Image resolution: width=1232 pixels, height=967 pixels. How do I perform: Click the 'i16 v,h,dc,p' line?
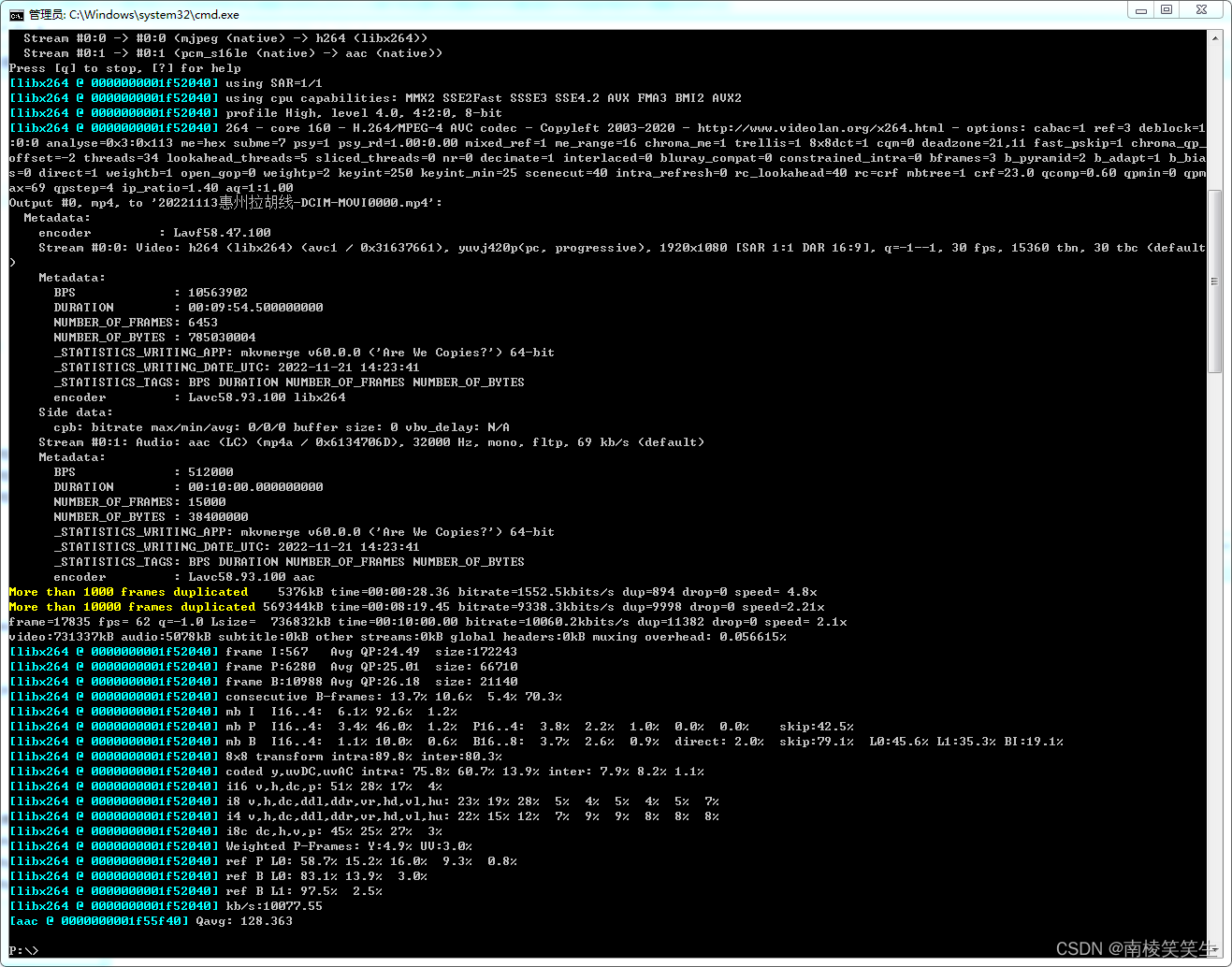pyautogui.click(x=225, y=787)
